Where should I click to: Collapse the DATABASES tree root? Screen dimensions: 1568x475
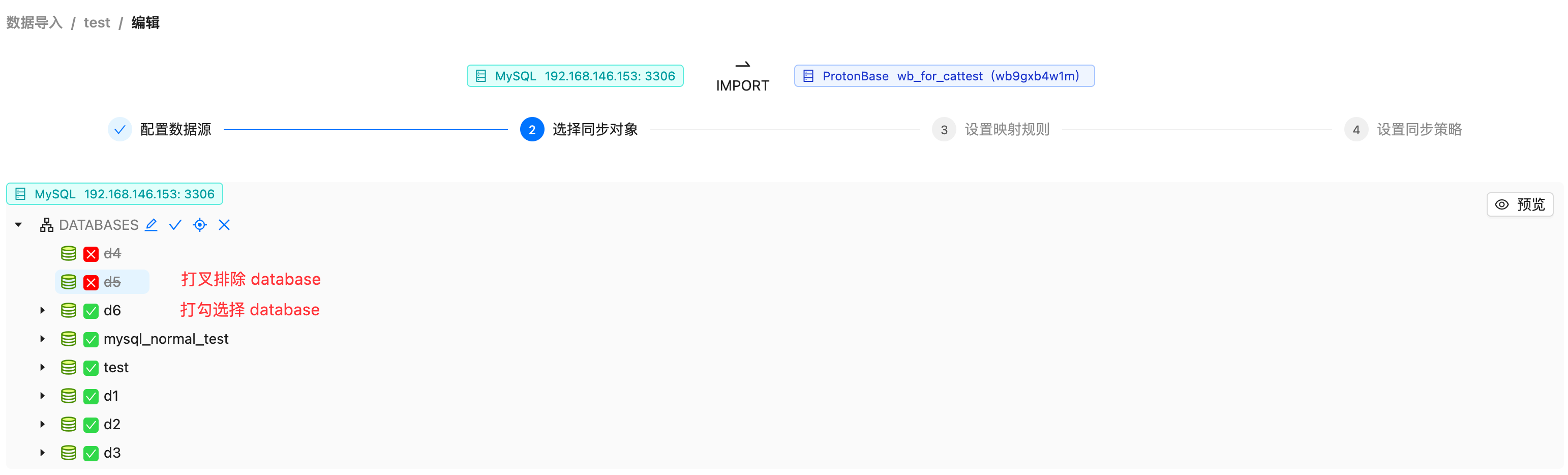pyautogui.click(x=18, y=225)
